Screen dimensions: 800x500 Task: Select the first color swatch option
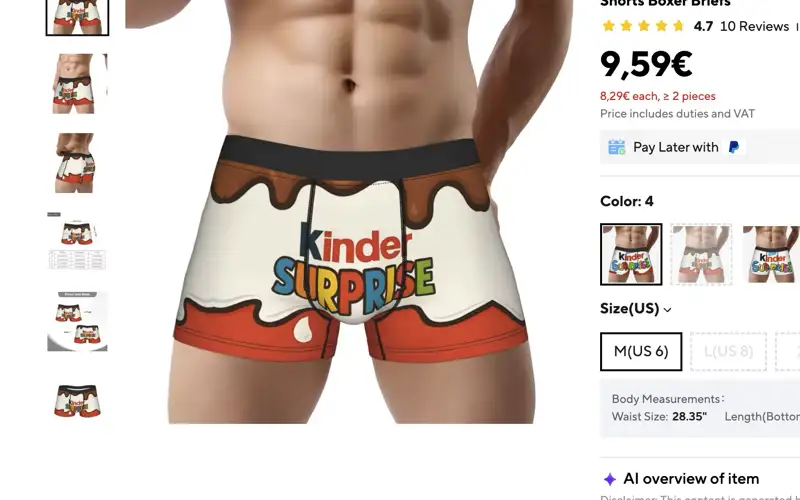[631, 254]
